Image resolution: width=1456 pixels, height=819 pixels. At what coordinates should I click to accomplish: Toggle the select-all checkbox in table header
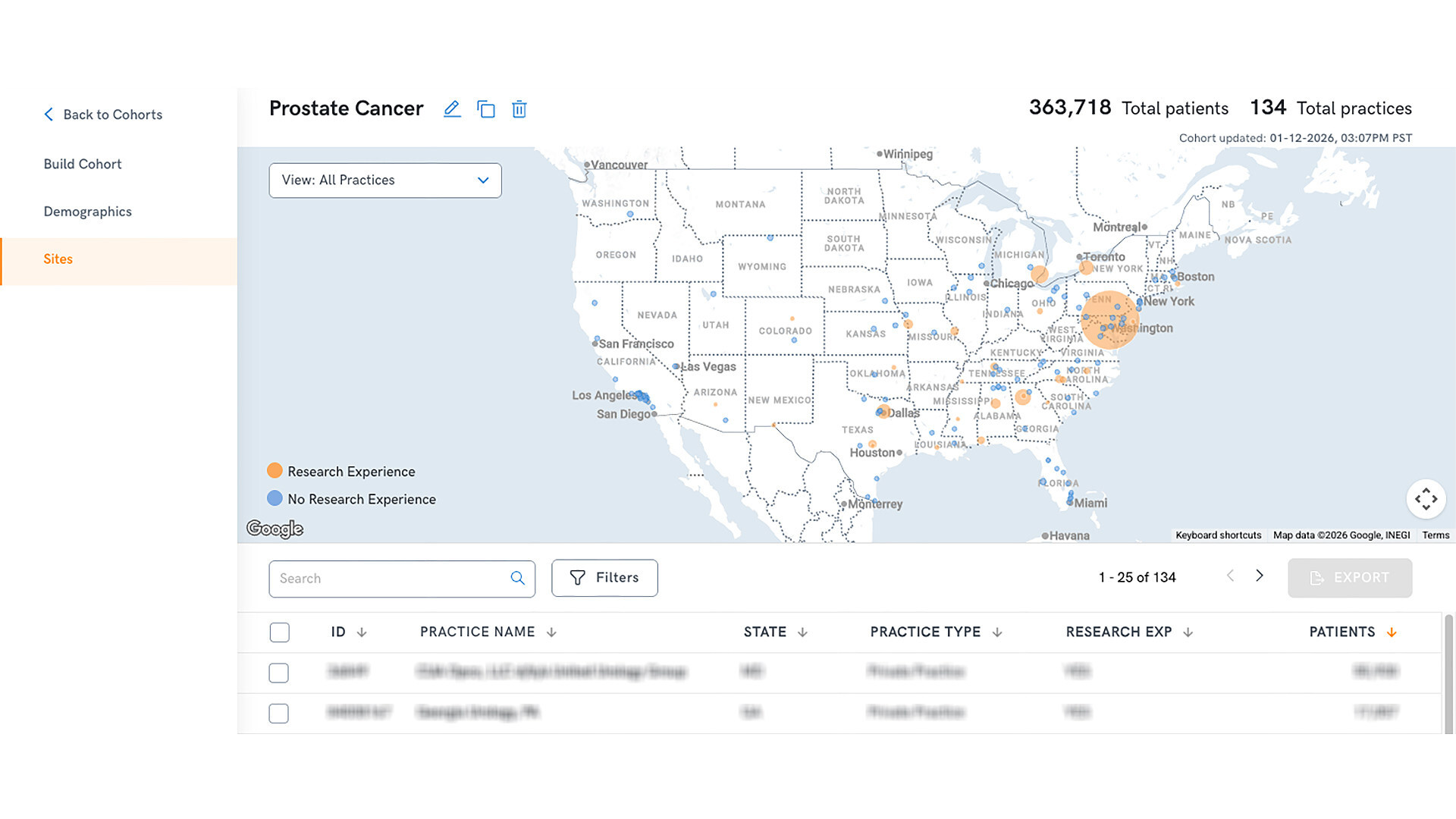click(279, 632)
